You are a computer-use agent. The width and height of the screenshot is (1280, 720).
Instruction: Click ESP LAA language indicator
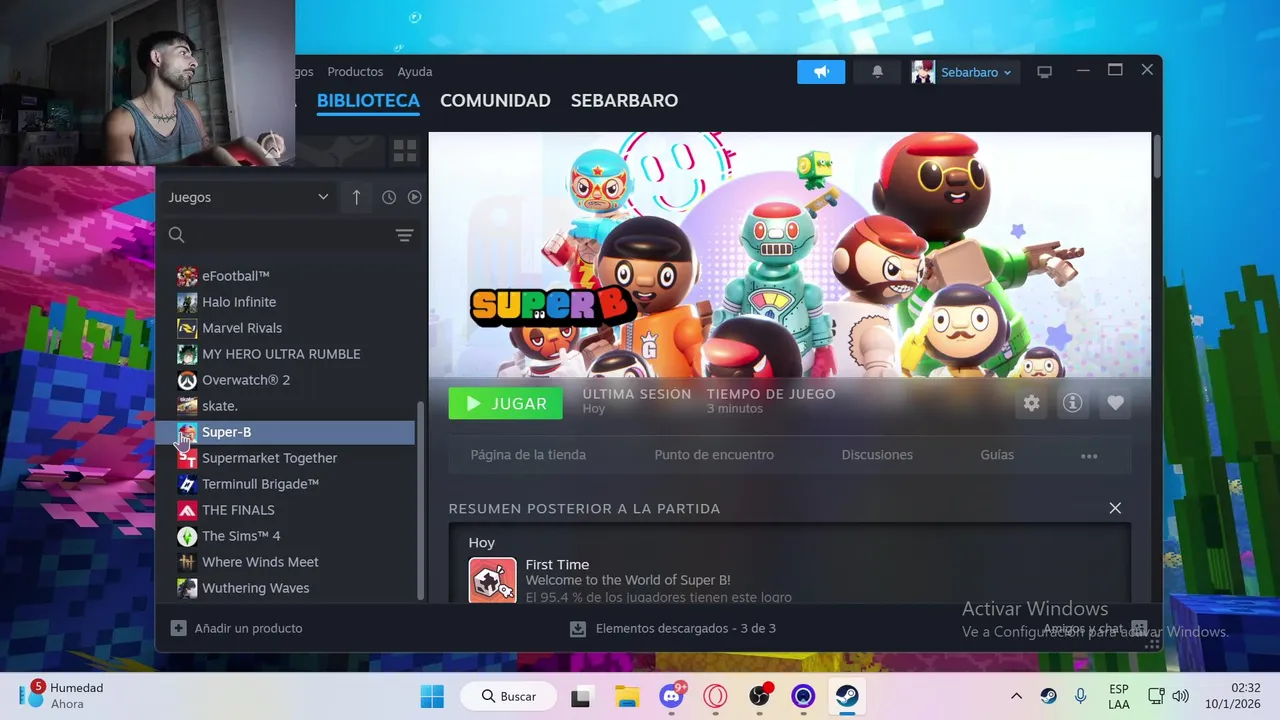1119,696
